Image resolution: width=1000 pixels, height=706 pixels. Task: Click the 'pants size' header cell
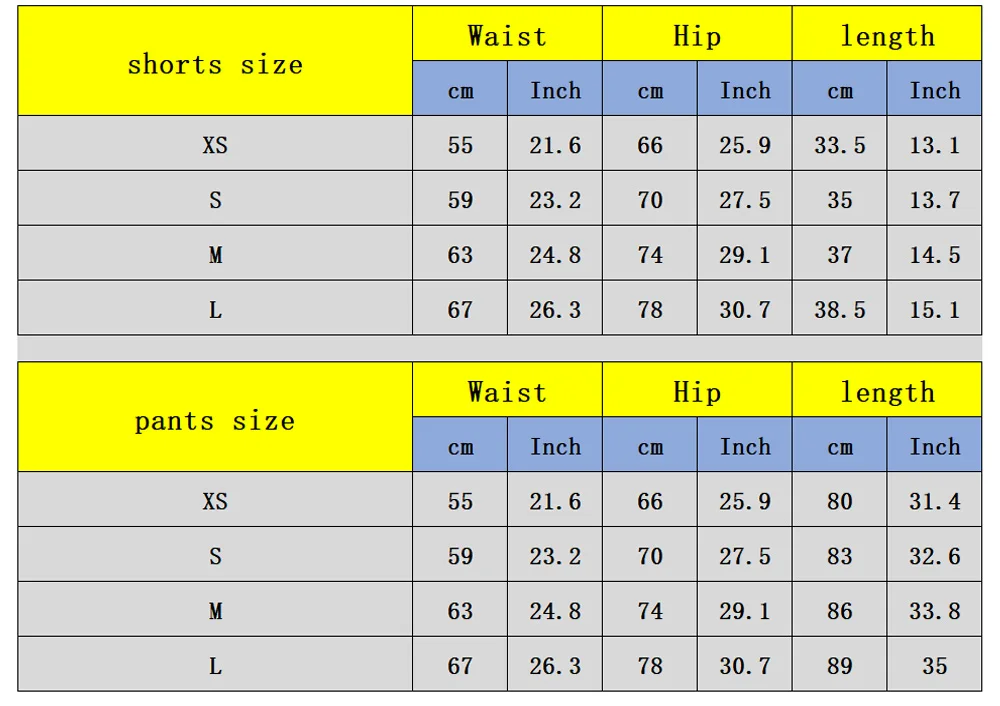pyautogui.click(x=215, y=417)
